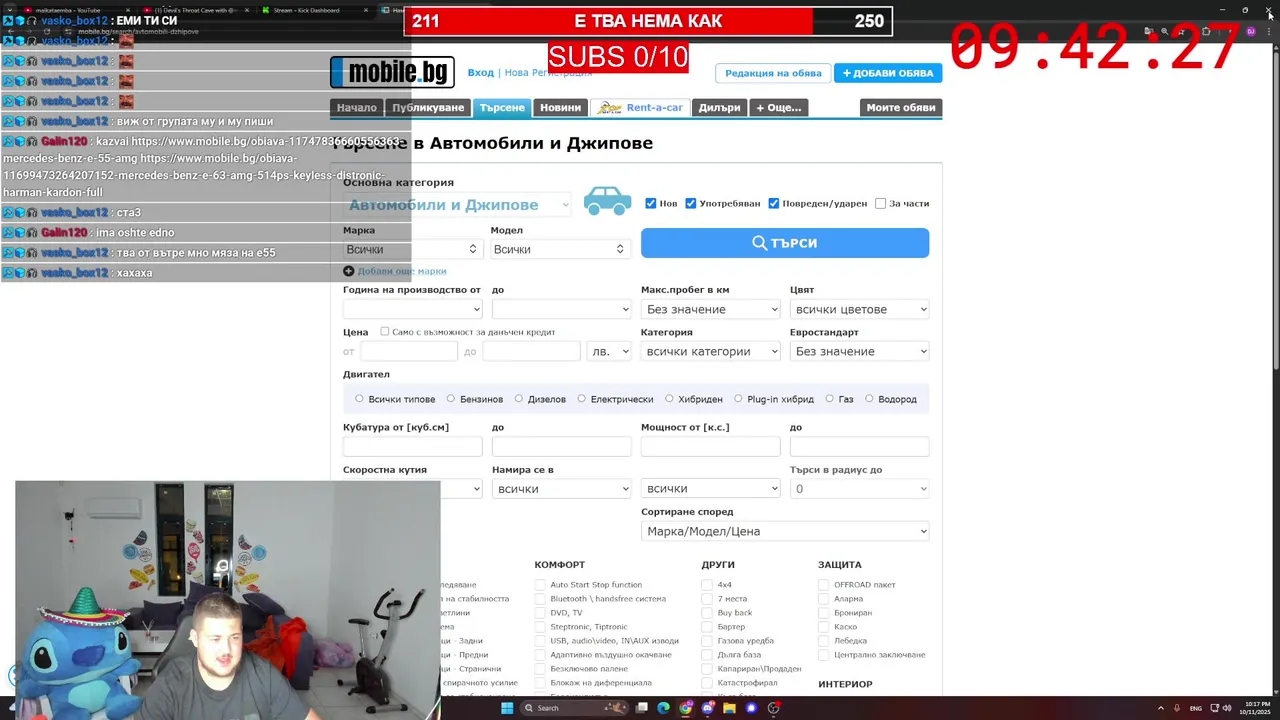Viewport: 1280px width, 720px height.
Task: Open the production year from dropdown
Action: [412, 309]
